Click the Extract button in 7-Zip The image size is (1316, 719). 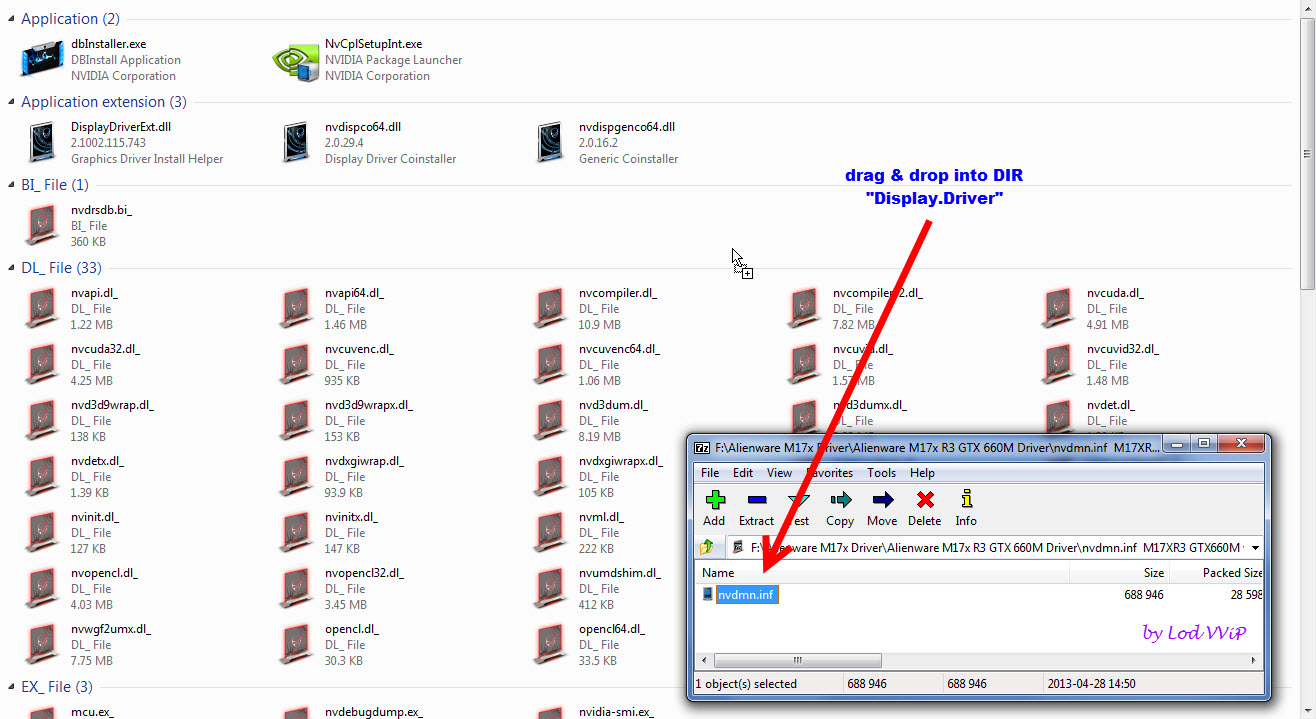pos(756,507)
